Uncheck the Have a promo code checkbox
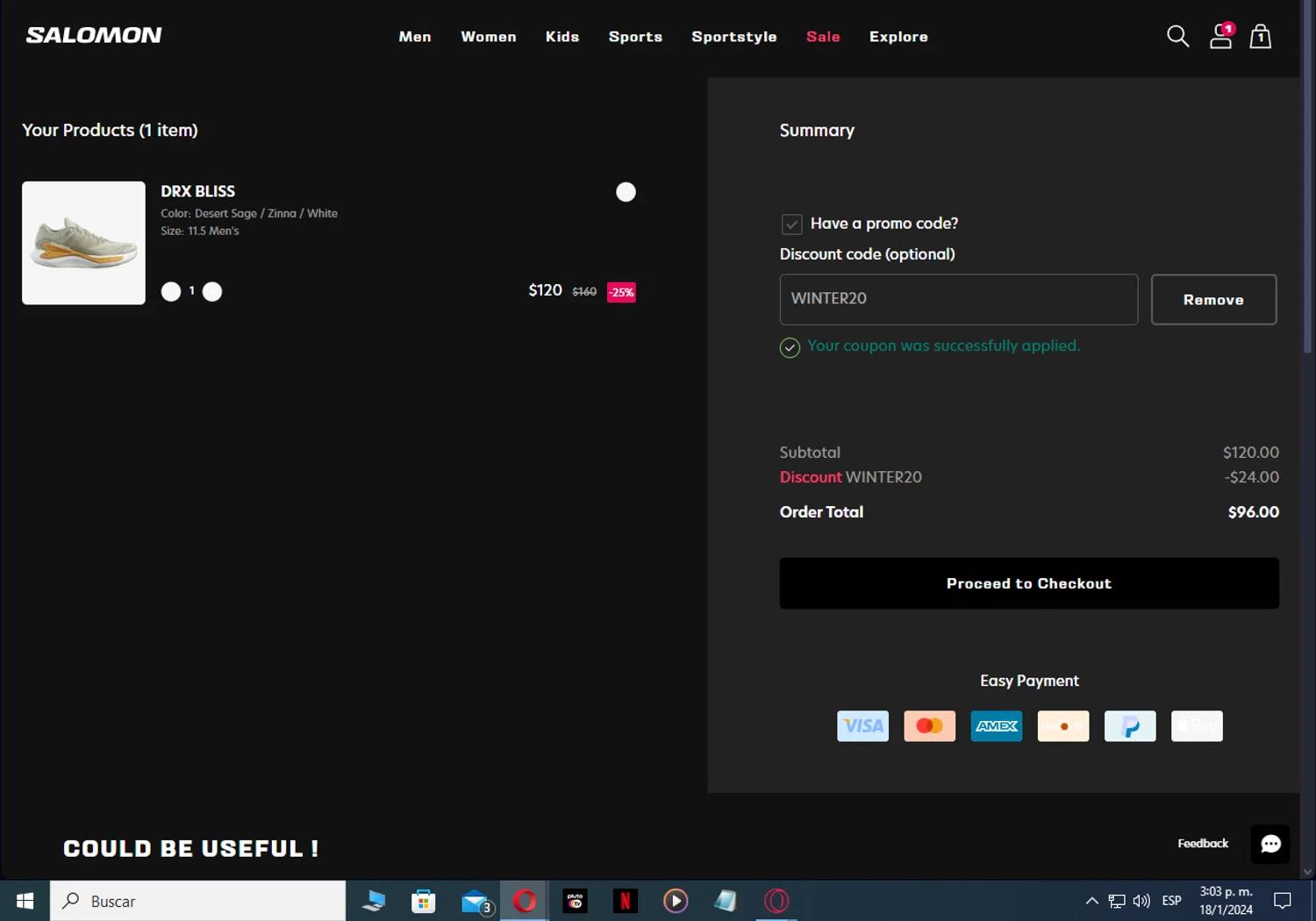The height and width of the screenshot is (921, 1316). [791, 225]
